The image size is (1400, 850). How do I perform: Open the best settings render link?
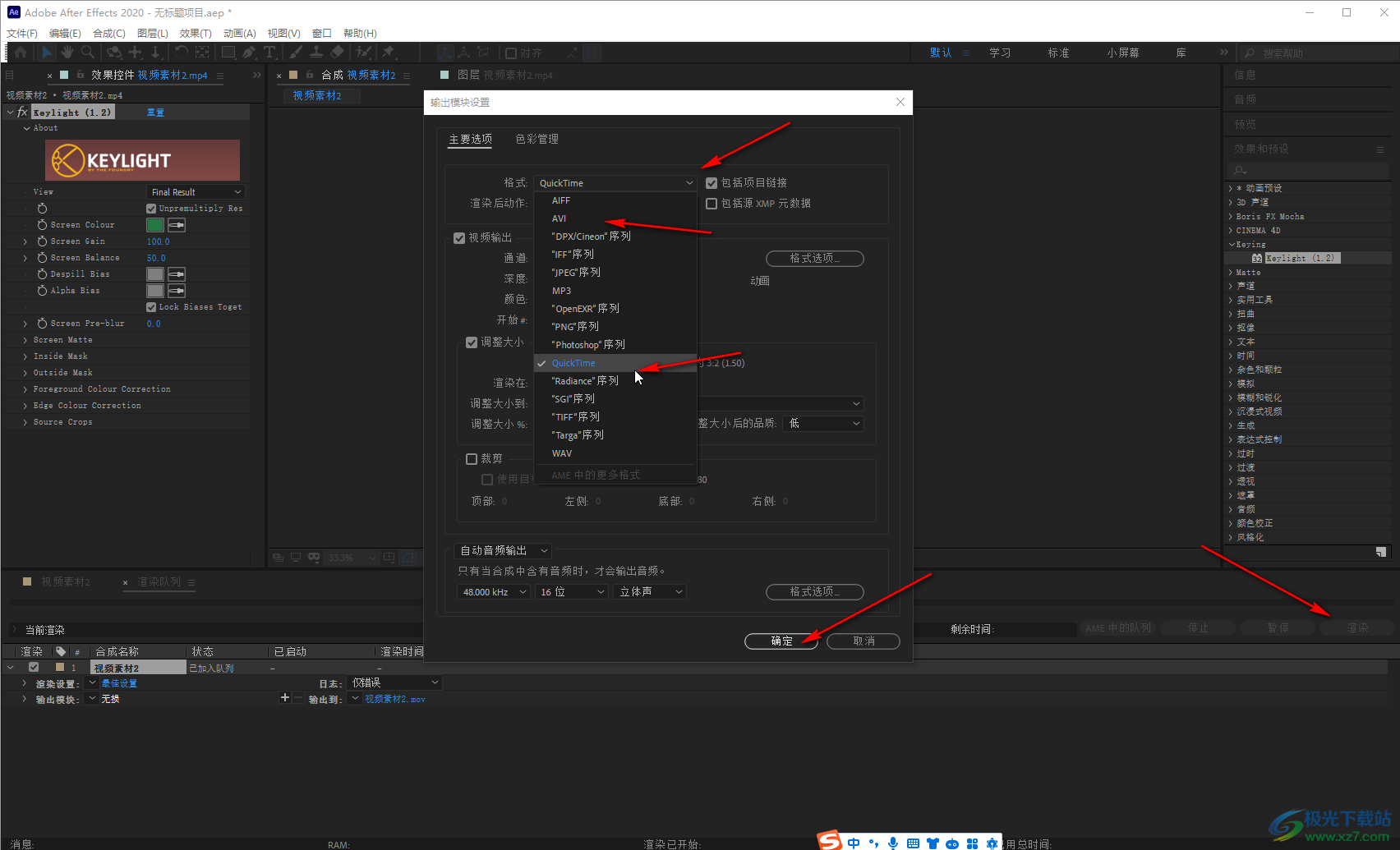[119, 683]
